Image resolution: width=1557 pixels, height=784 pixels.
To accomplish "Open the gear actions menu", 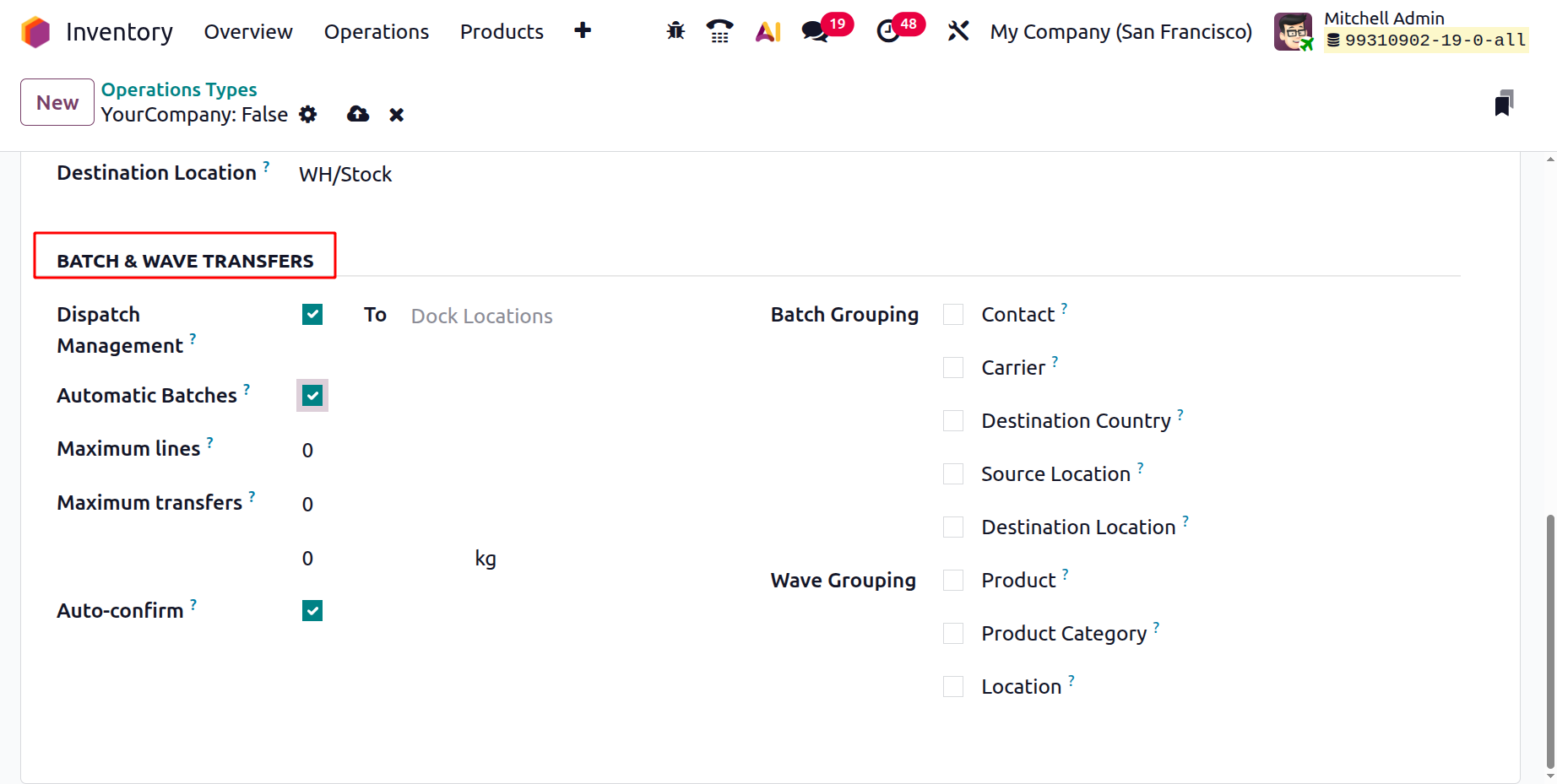I will (308, 115).
